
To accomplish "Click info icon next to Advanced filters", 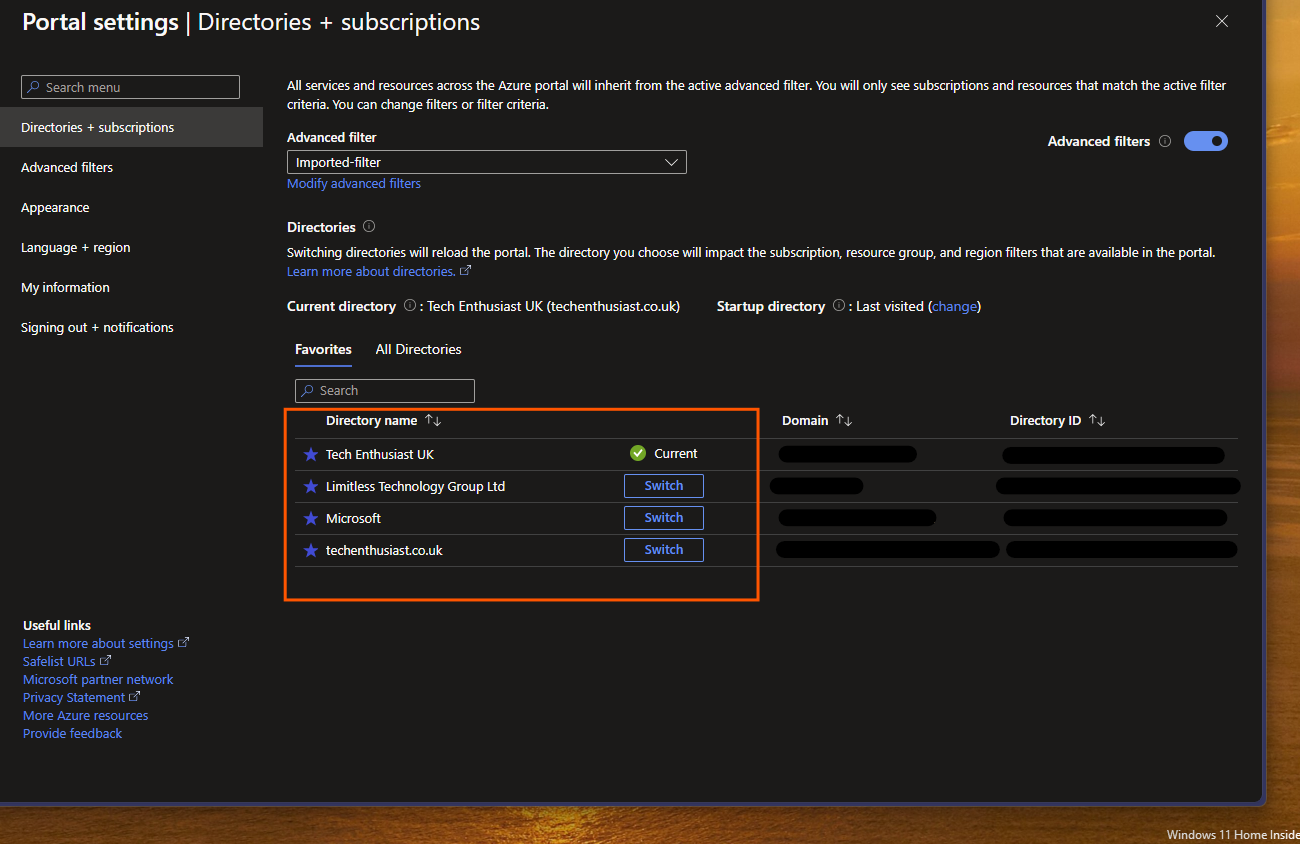I will [1165, 142].
